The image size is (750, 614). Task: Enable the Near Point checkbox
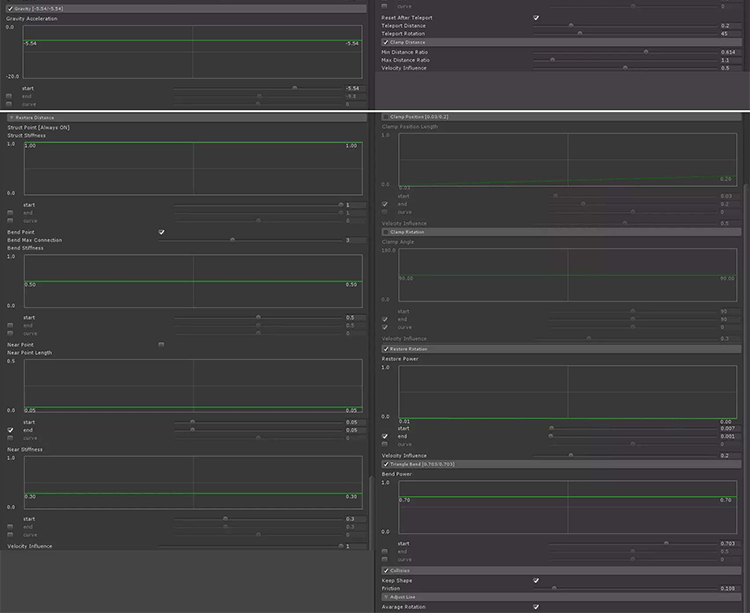click(x=161, y=344)
